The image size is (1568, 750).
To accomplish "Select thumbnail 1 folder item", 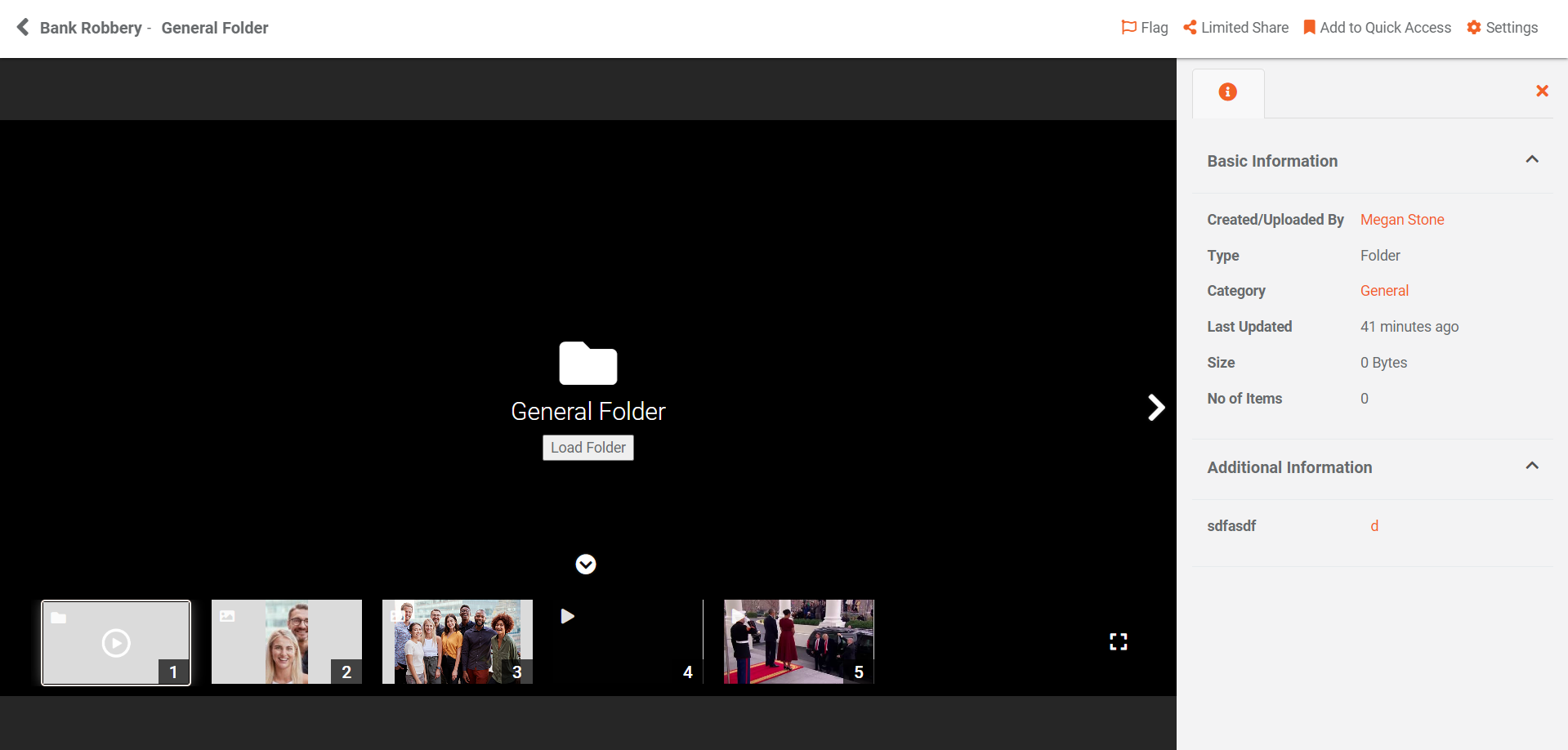I will [x=116, y=643].
